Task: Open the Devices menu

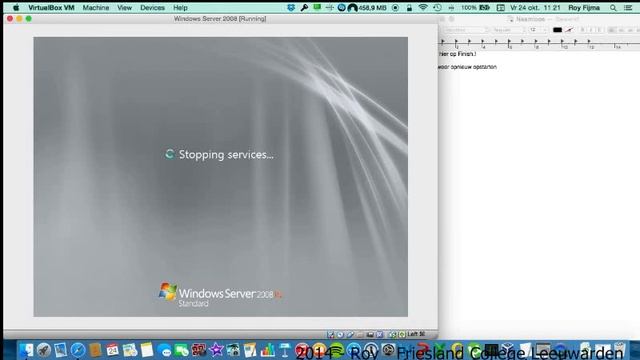Action: click(x=152, y=8)
